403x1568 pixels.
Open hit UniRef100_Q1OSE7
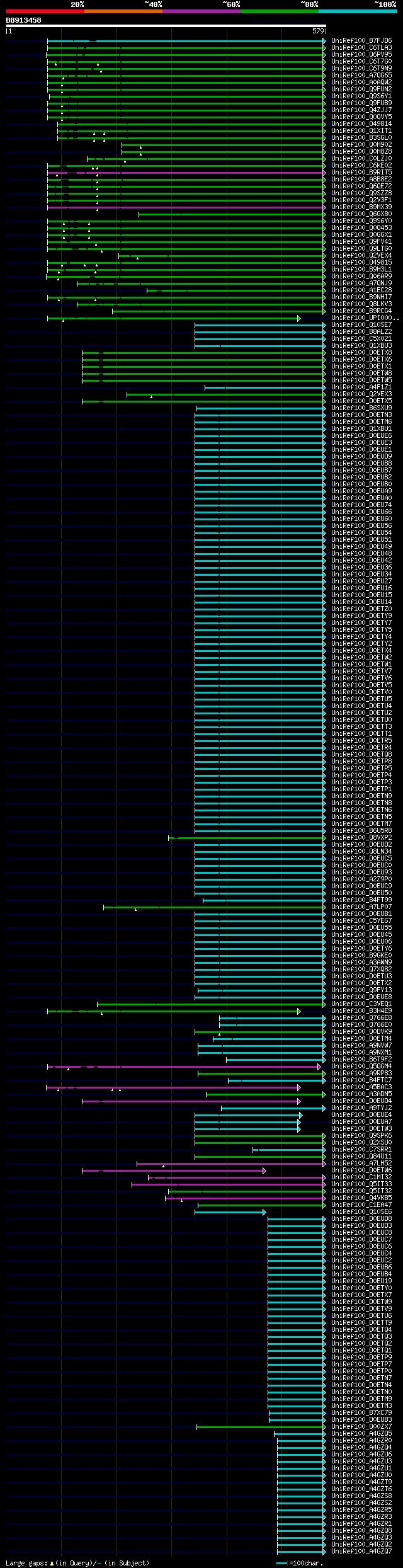click(361, 325)
